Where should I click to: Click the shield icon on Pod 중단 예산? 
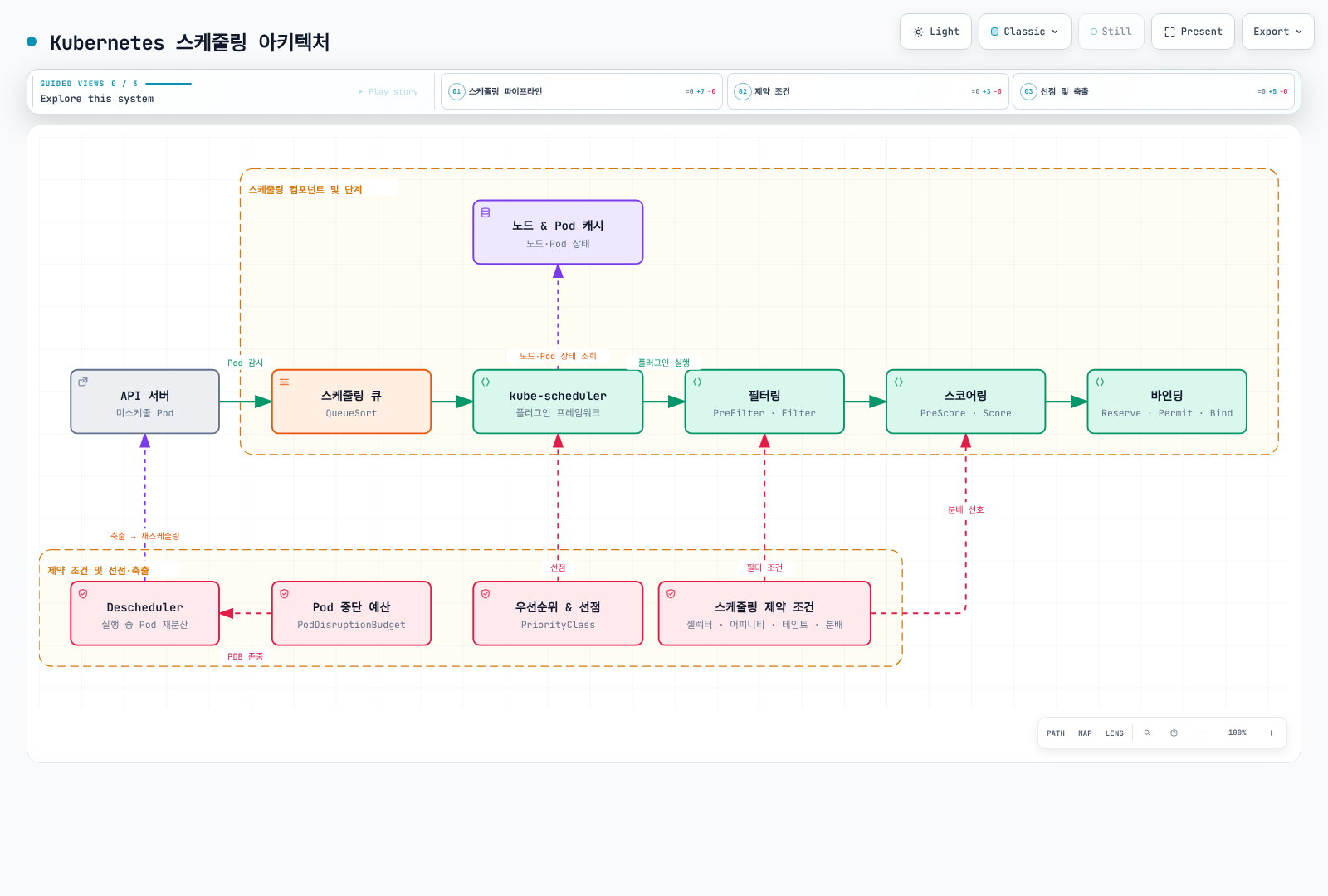[285, 593]
